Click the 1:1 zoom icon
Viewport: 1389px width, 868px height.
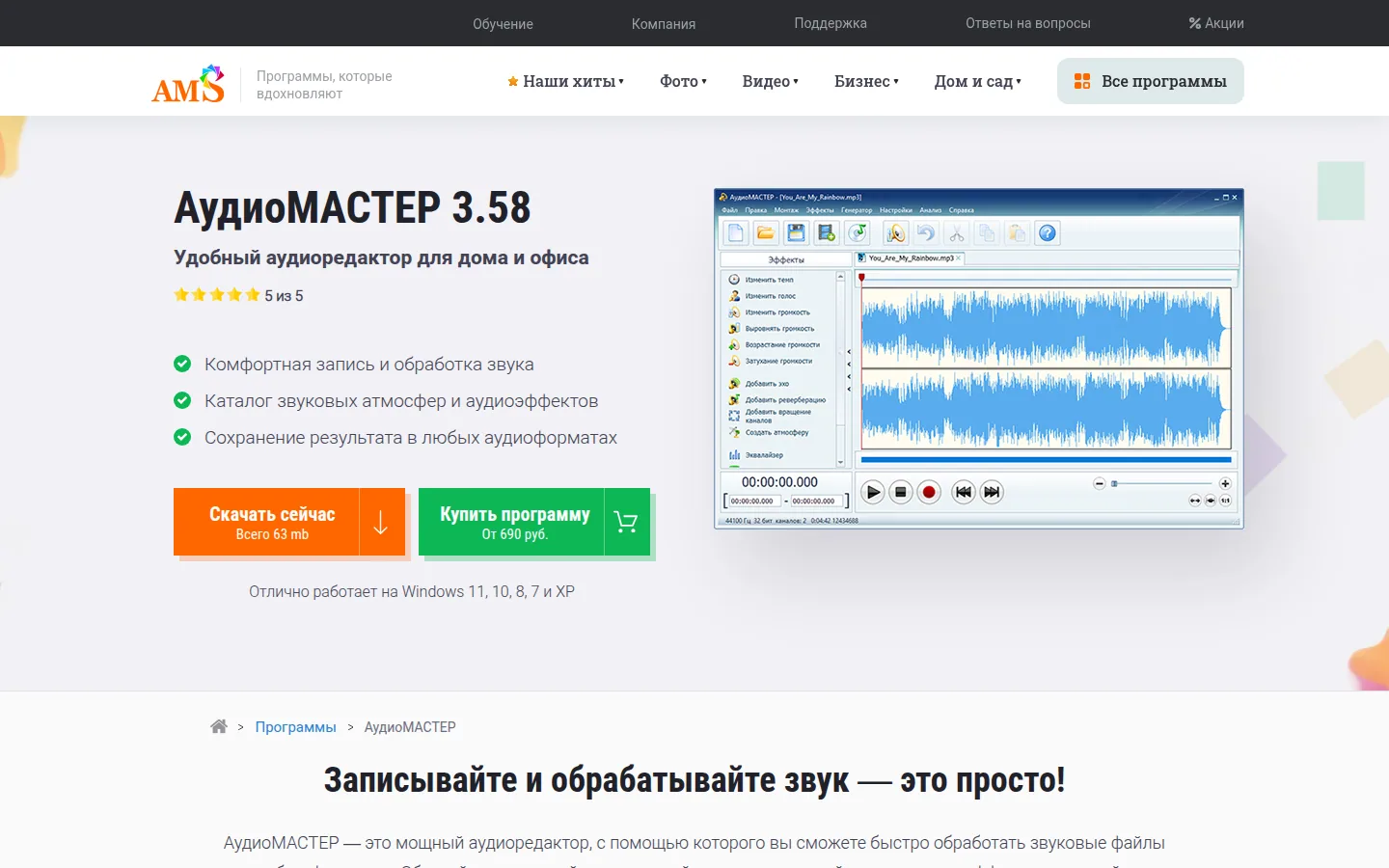1225,501
